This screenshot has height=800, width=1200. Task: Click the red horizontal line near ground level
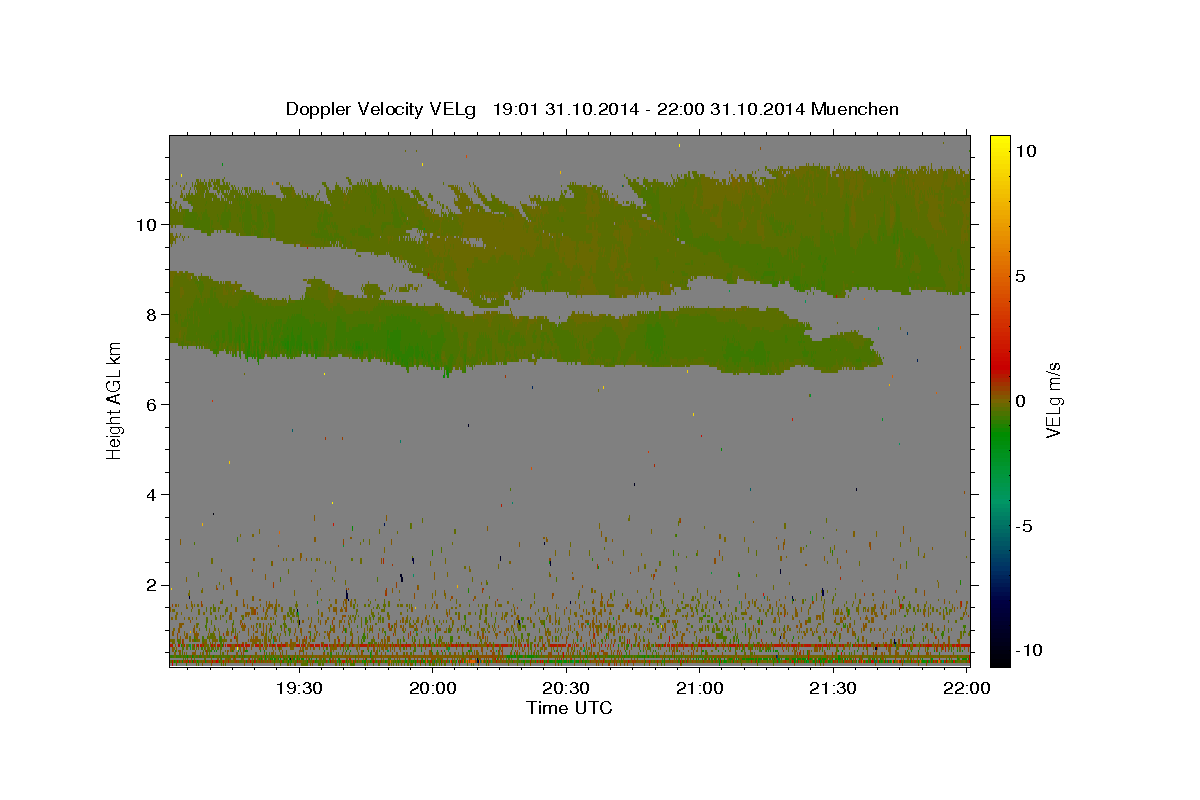coord(569,646)
